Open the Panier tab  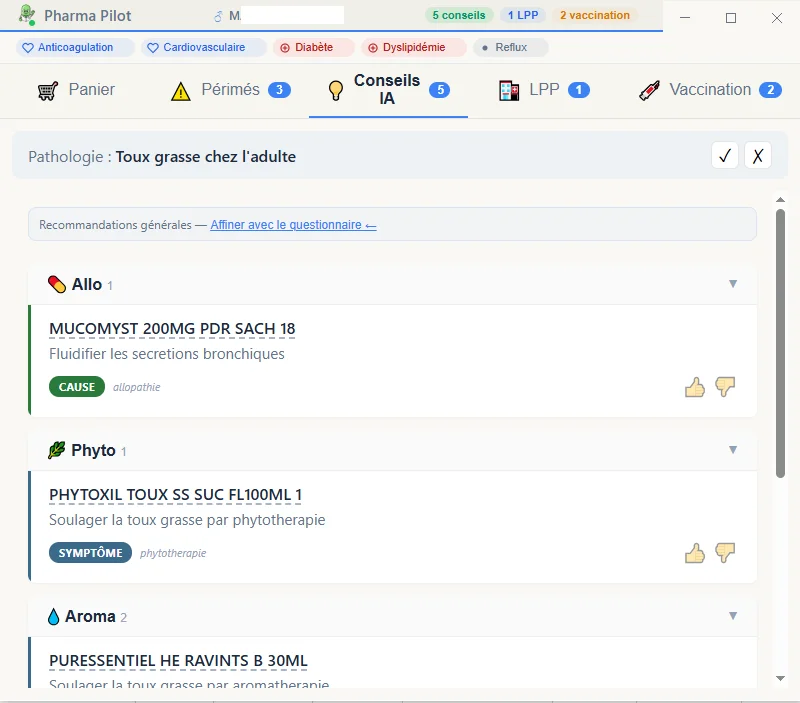(77, 90)
